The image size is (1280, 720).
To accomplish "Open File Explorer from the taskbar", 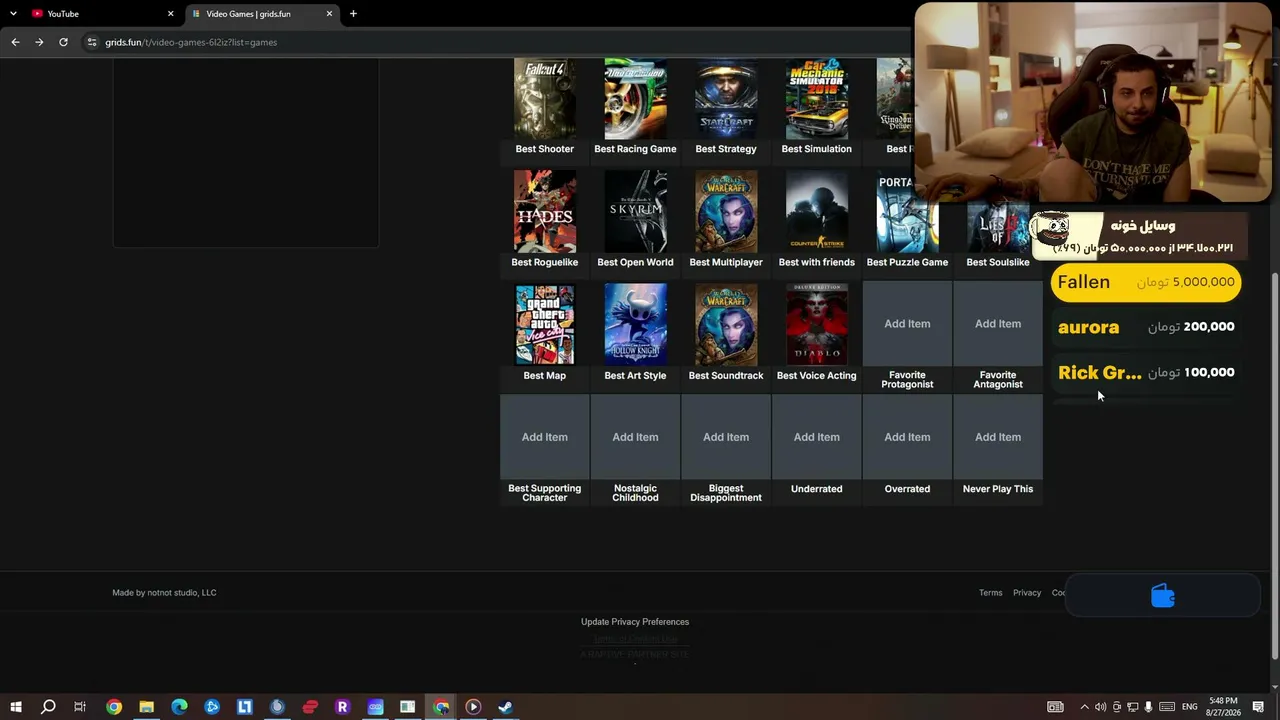I will pos(146,707).
